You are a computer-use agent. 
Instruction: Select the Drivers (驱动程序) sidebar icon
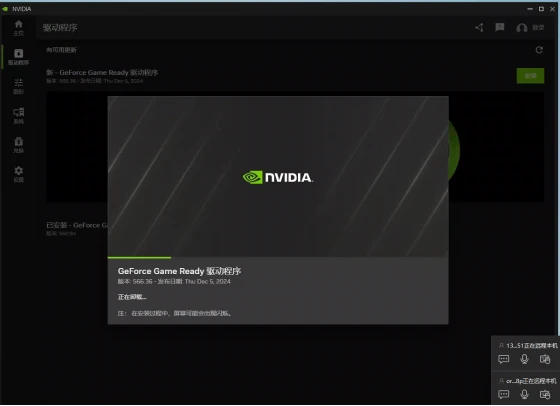(19, 57)
